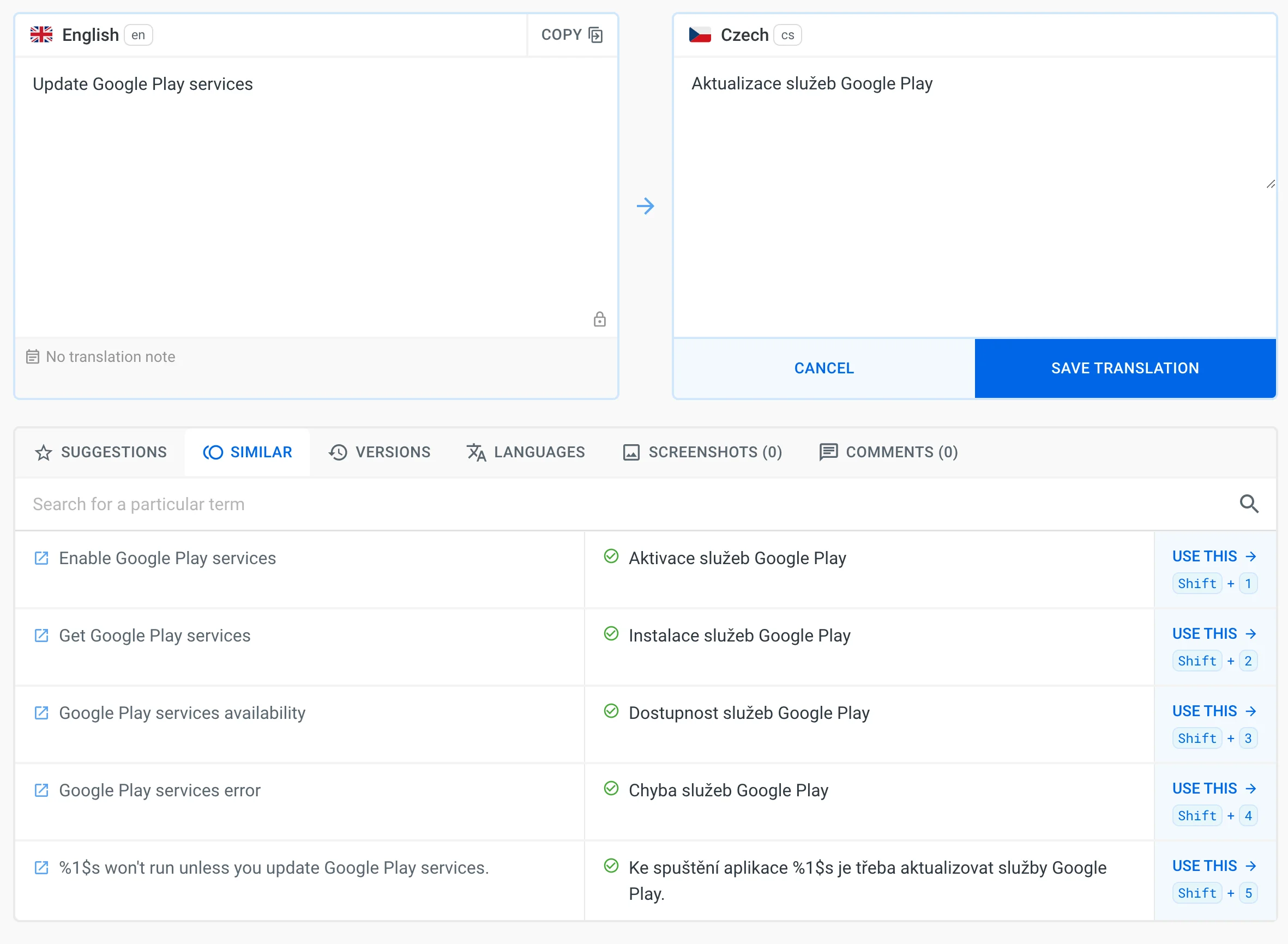Switch to the Suggestions tab
Viewport: 1288px width, 944px height.
pyautogui.click(x=101, y=452)
